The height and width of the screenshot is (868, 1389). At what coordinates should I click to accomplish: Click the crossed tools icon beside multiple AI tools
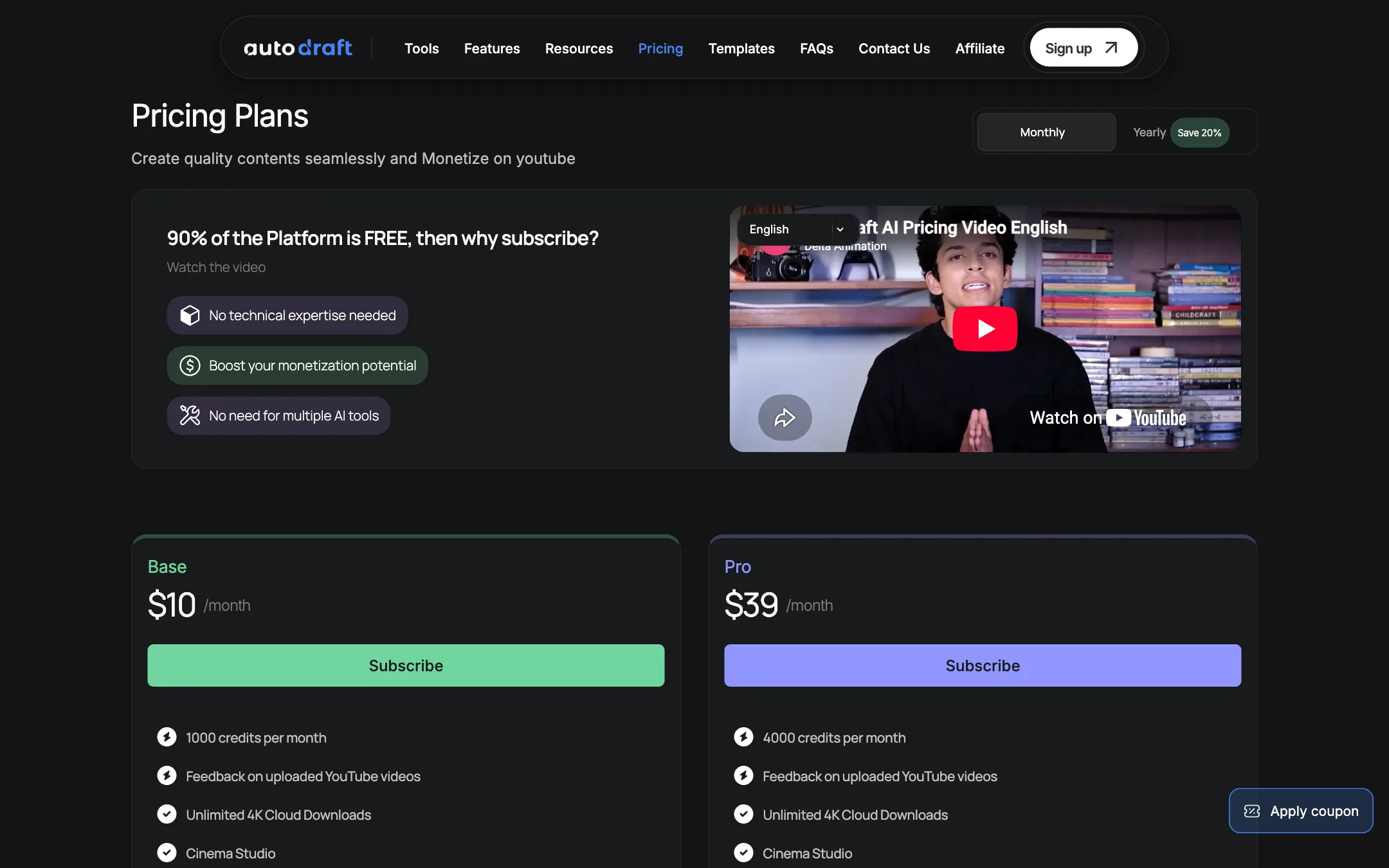tap(190, 415)
